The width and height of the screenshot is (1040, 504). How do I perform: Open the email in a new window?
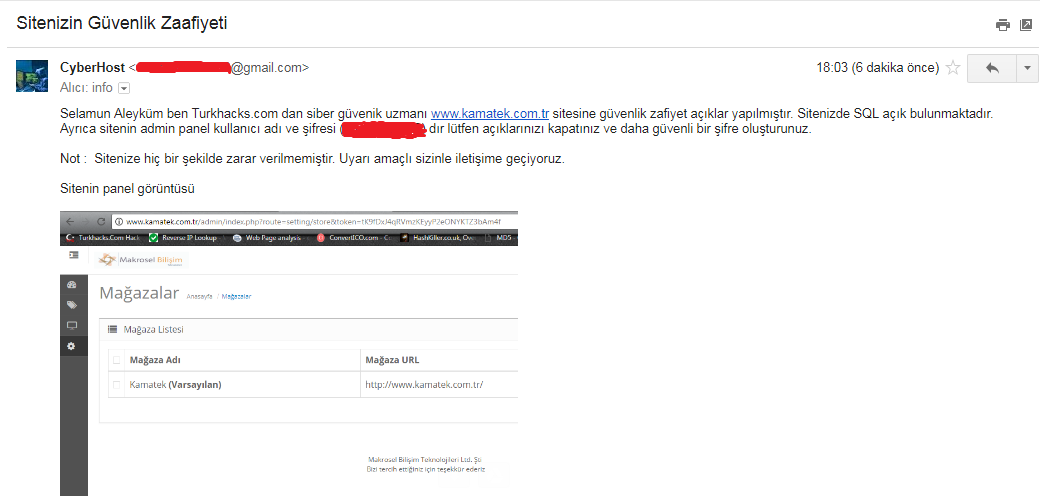pos(1025,25)
